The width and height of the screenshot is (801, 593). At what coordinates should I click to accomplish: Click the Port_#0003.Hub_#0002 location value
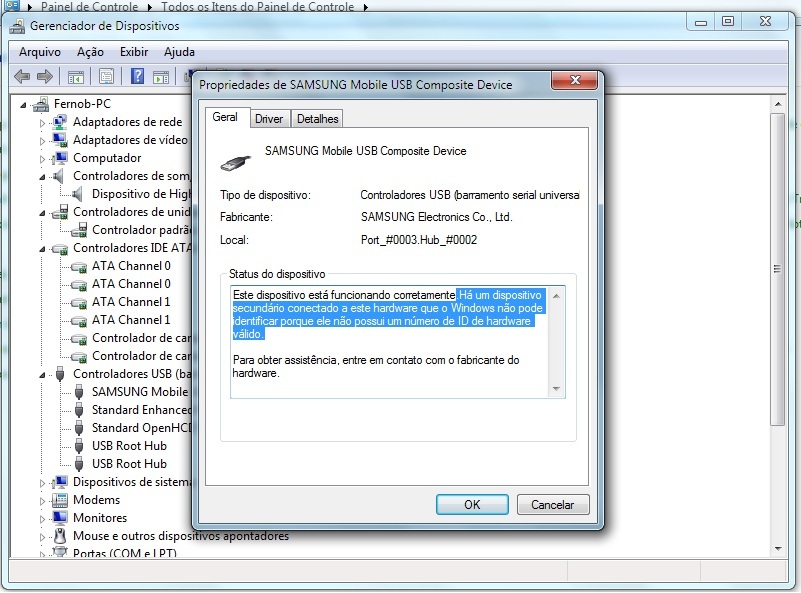pos(419,240)
